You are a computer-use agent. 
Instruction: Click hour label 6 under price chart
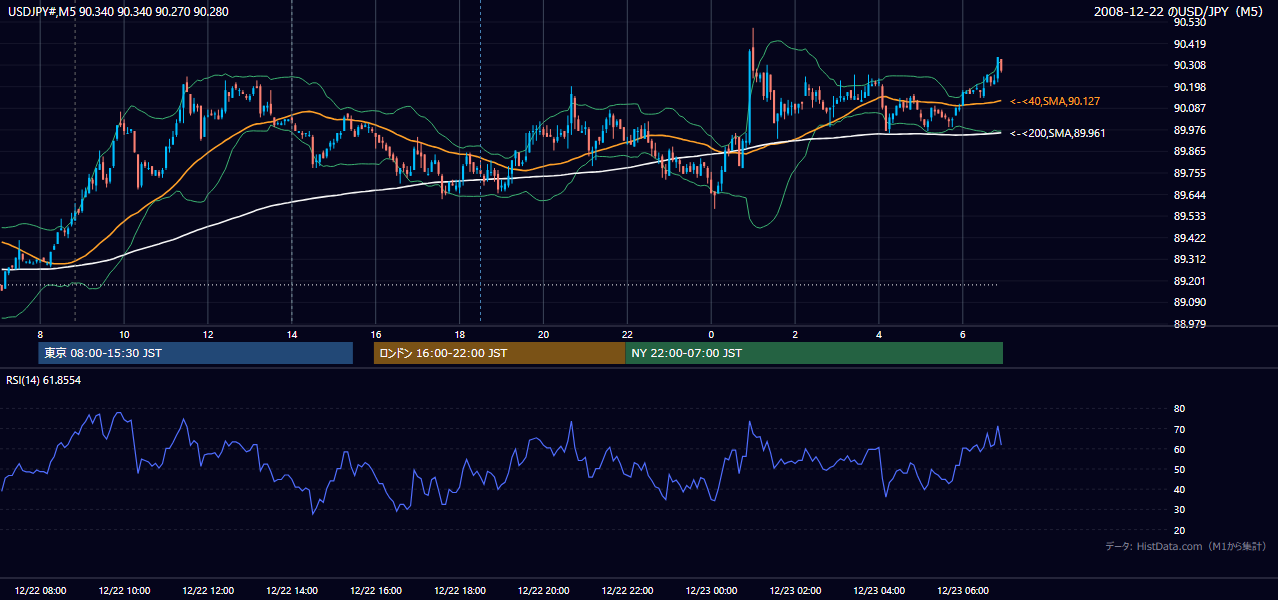(962, 334)
